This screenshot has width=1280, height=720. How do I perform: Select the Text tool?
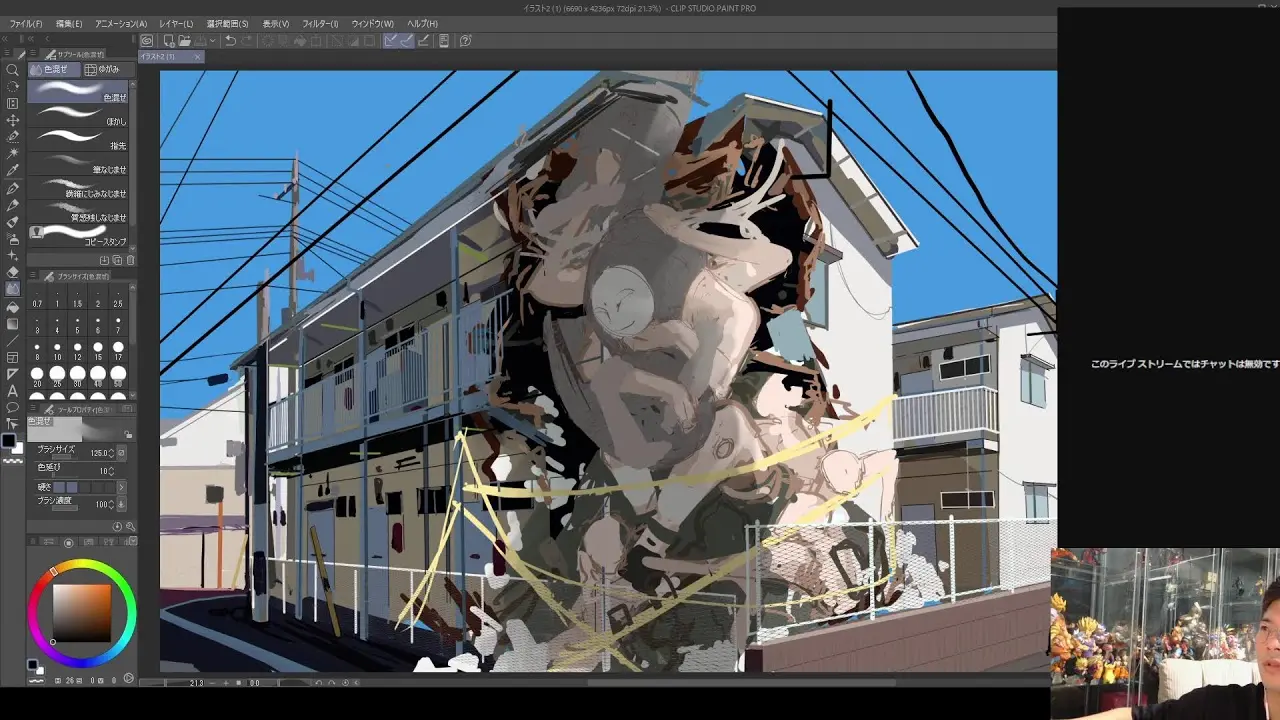(12, 390)
